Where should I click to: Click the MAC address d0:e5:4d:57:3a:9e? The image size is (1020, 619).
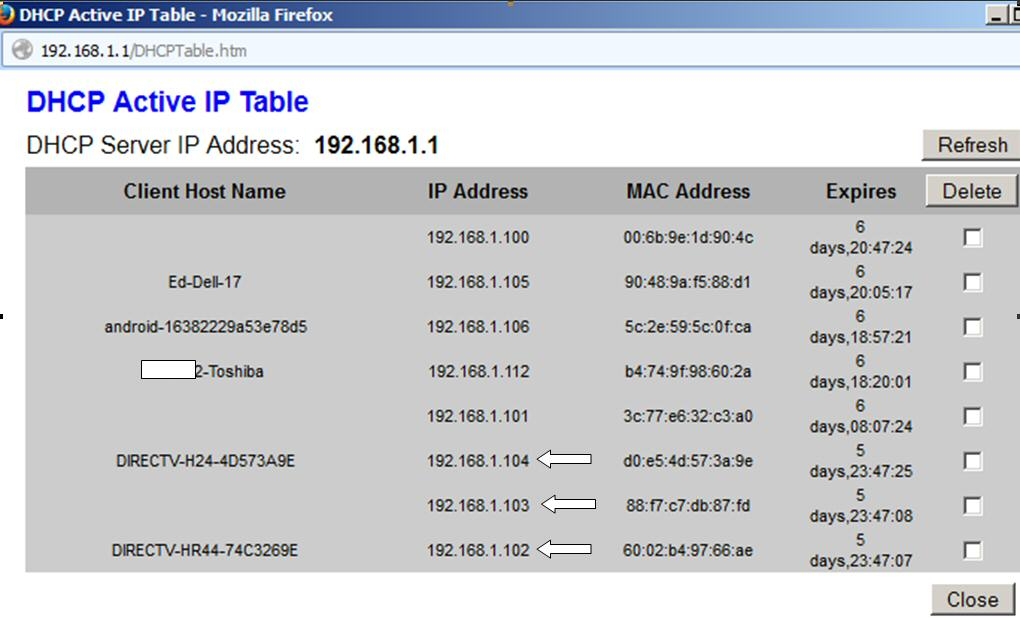pos(688,461)
